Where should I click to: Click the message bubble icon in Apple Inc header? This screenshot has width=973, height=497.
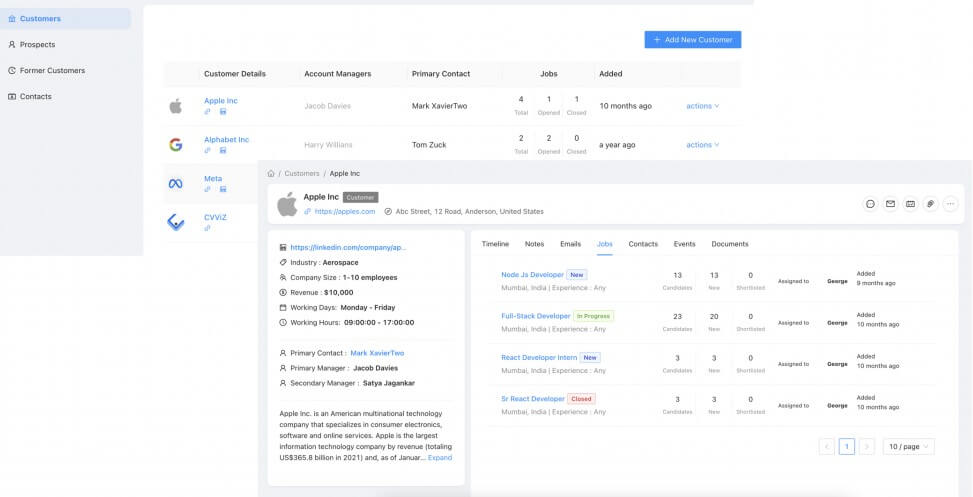pyautogui.click(x=871, y=204)
